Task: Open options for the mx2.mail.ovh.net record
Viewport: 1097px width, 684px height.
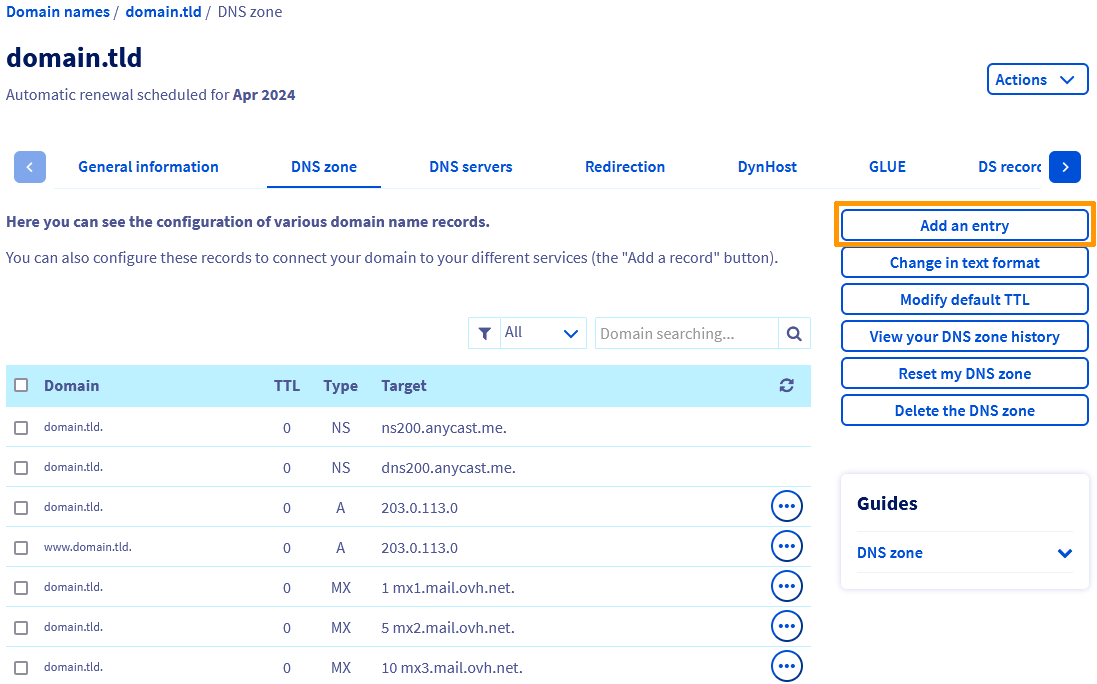Action: [786, 627]
